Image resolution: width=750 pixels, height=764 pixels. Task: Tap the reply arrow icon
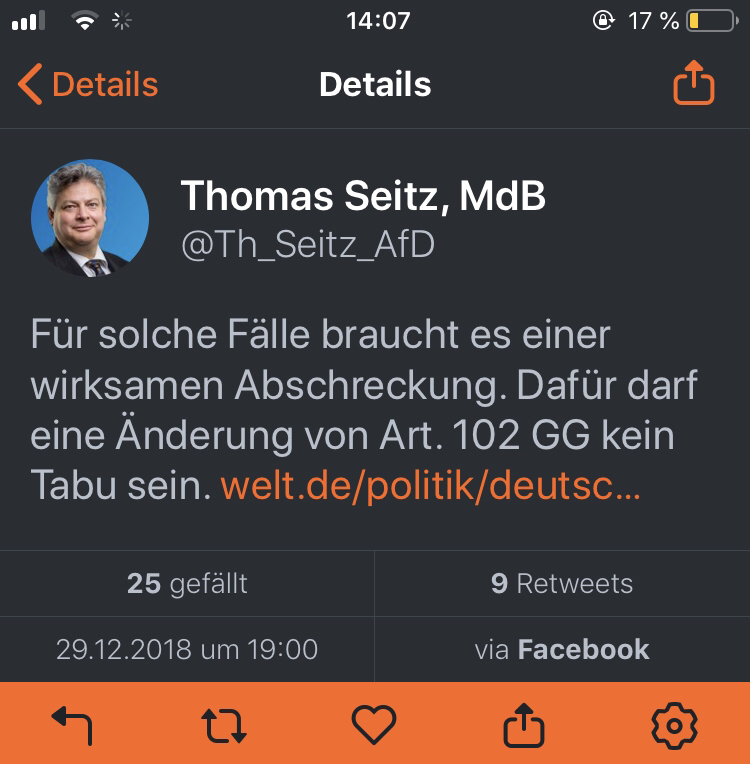pos(72,724)
